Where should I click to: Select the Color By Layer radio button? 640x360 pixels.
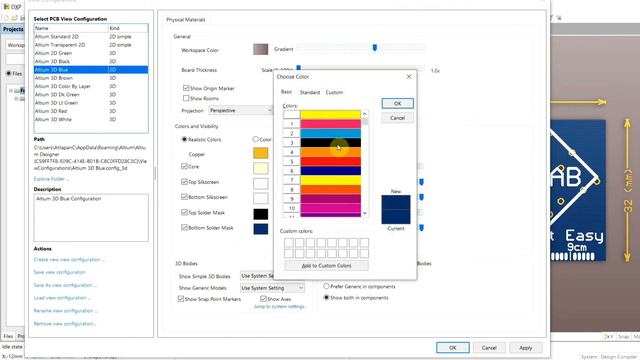[x=256, y=139]
